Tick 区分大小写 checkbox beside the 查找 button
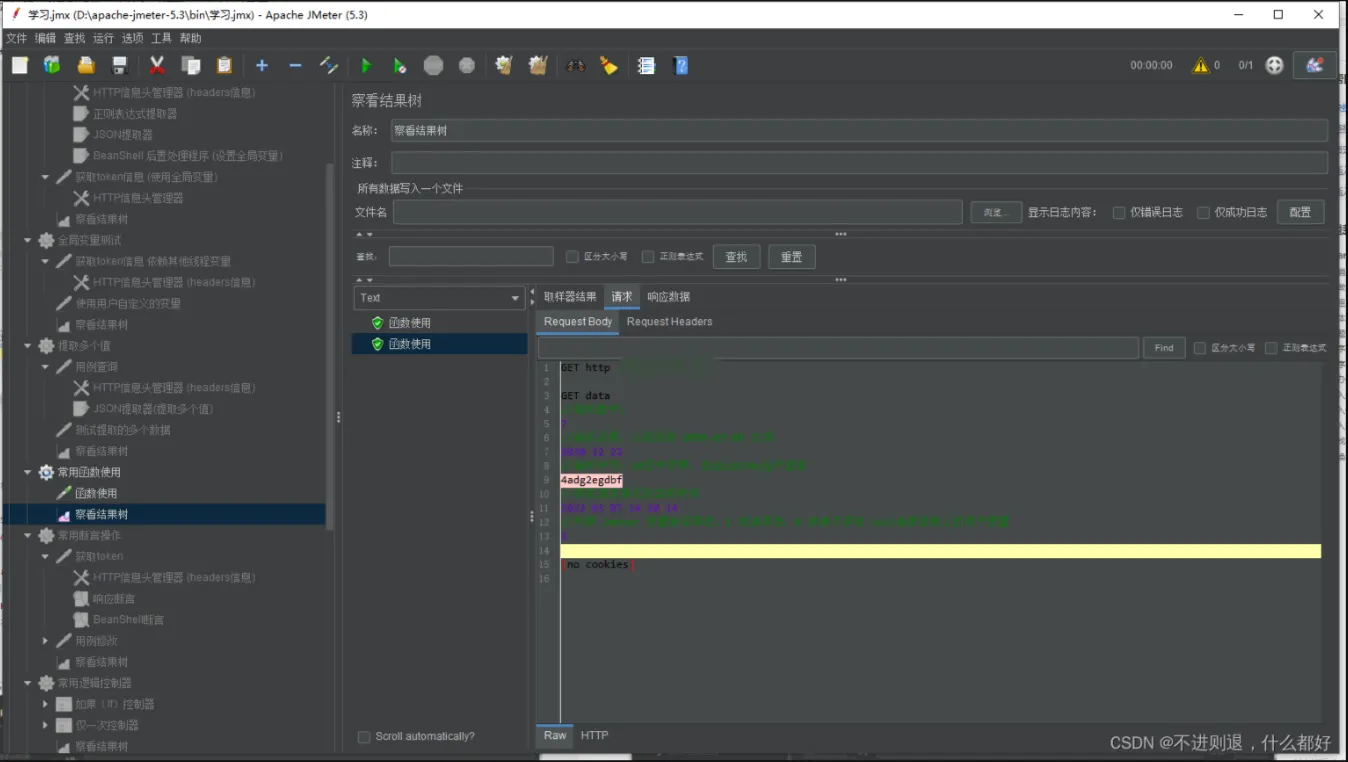 [x=572, y=257]
